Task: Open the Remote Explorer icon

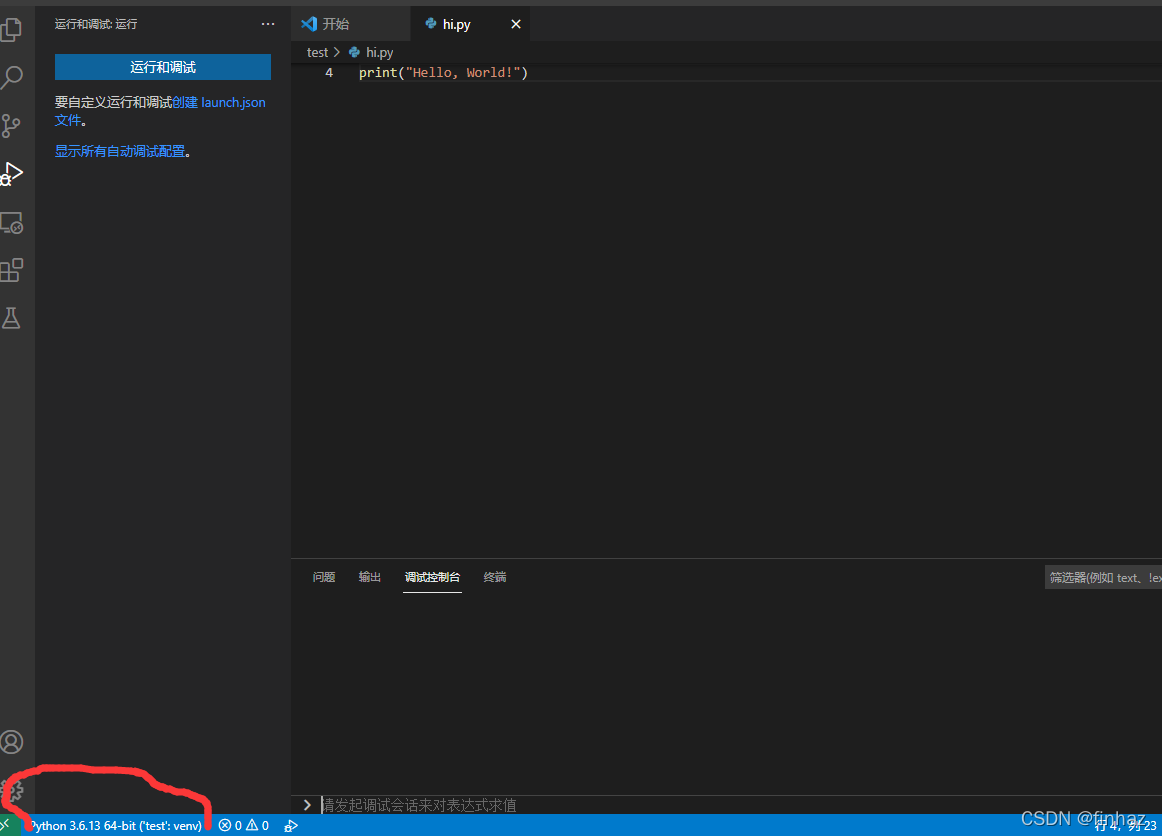Action: coord(12,222)
